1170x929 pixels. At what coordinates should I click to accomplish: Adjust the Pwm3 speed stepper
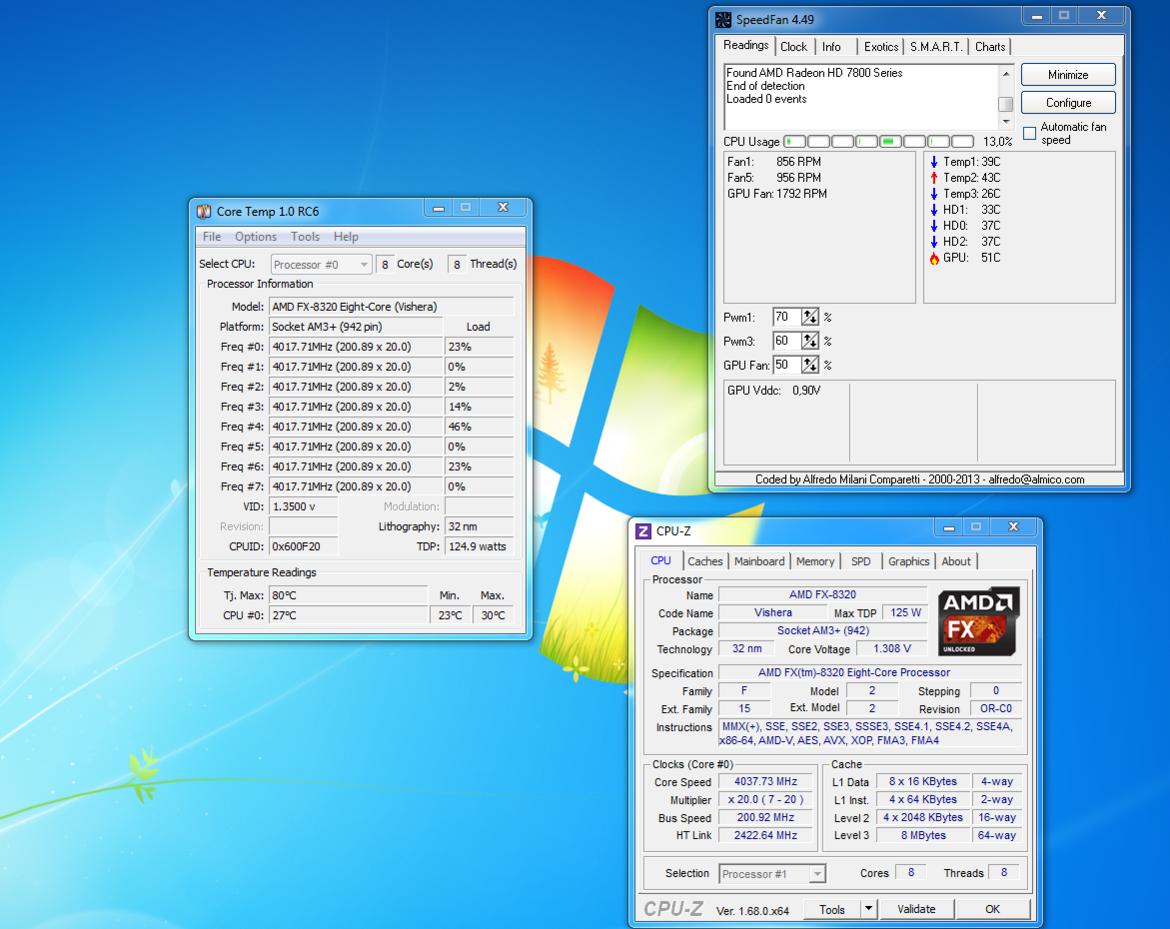click(810, 341)
